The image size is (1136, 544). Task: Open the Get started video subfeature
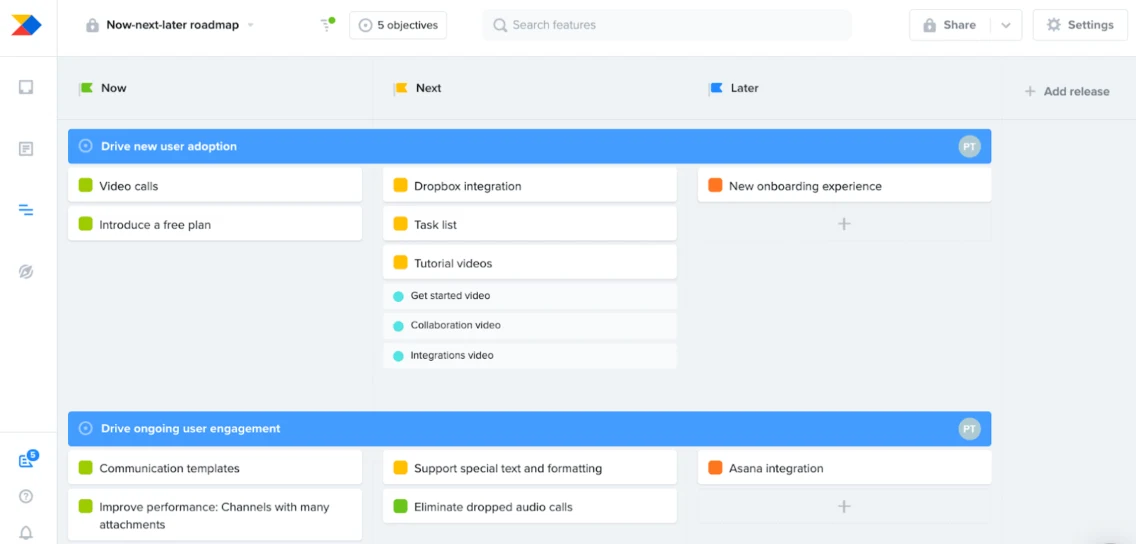530,296
